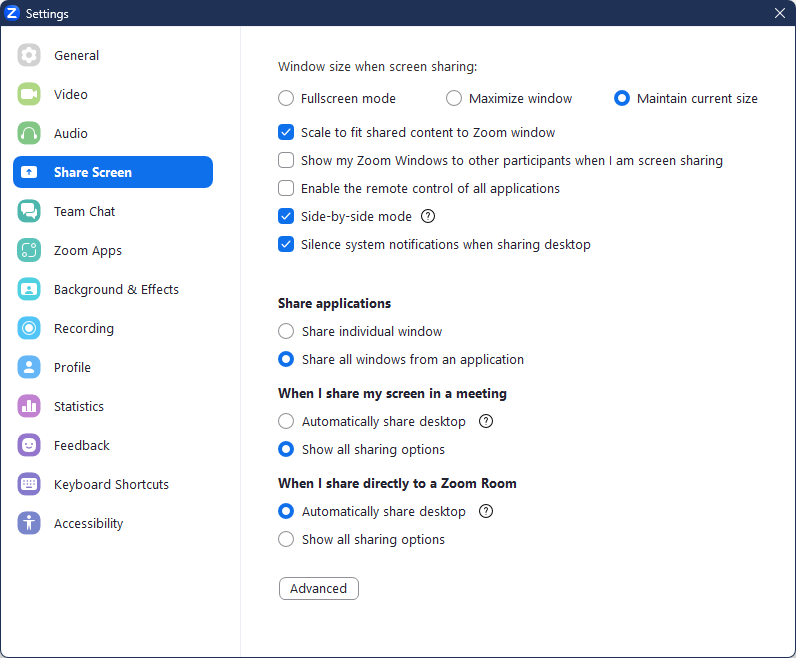Open Recording settings

tap(113, 328)
